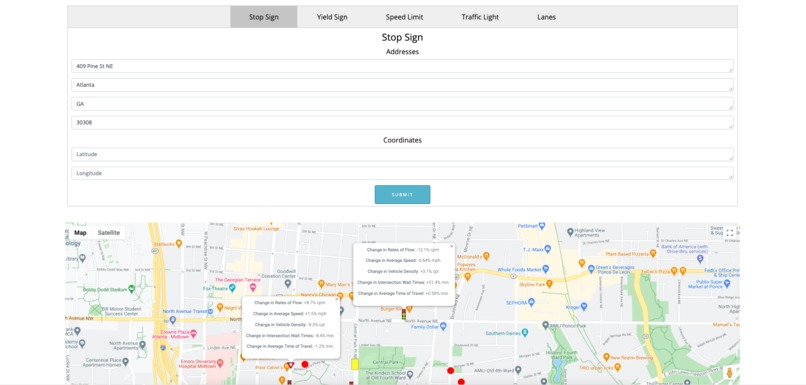806x385 pixels.
Task: Click 'Change in Vehicle Density: +3.1% cpl'
Action: (403, 271)
